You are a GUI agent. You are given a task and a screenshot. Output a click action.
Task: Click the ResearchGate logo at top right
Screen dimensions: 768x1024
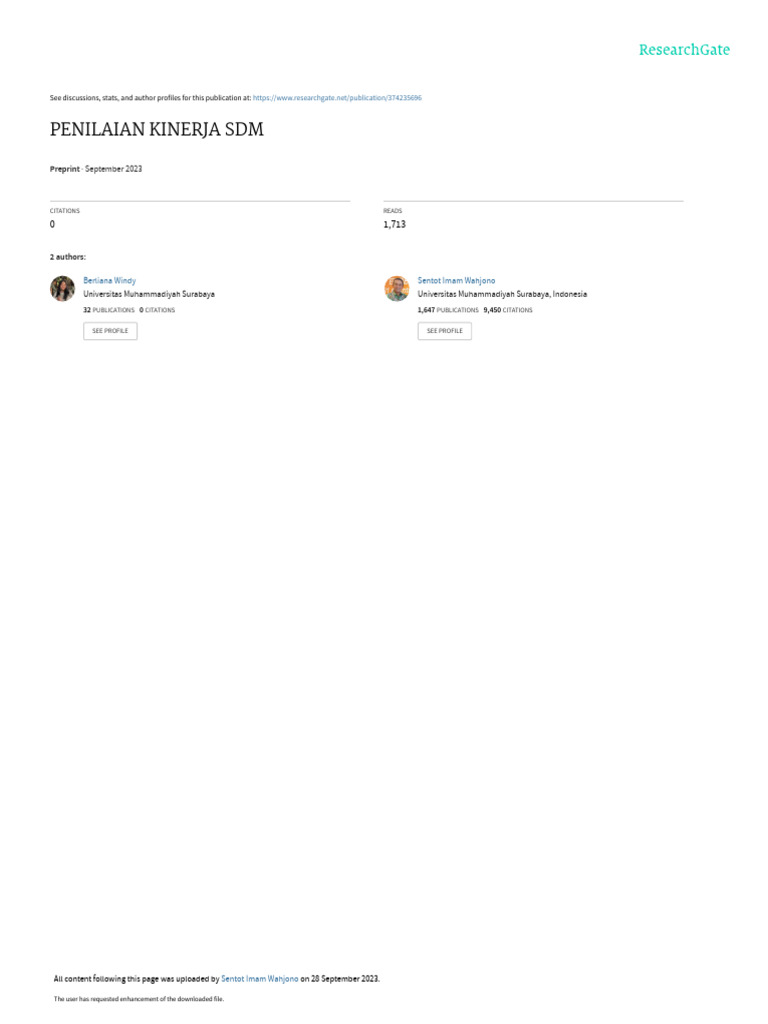[684, 50]
